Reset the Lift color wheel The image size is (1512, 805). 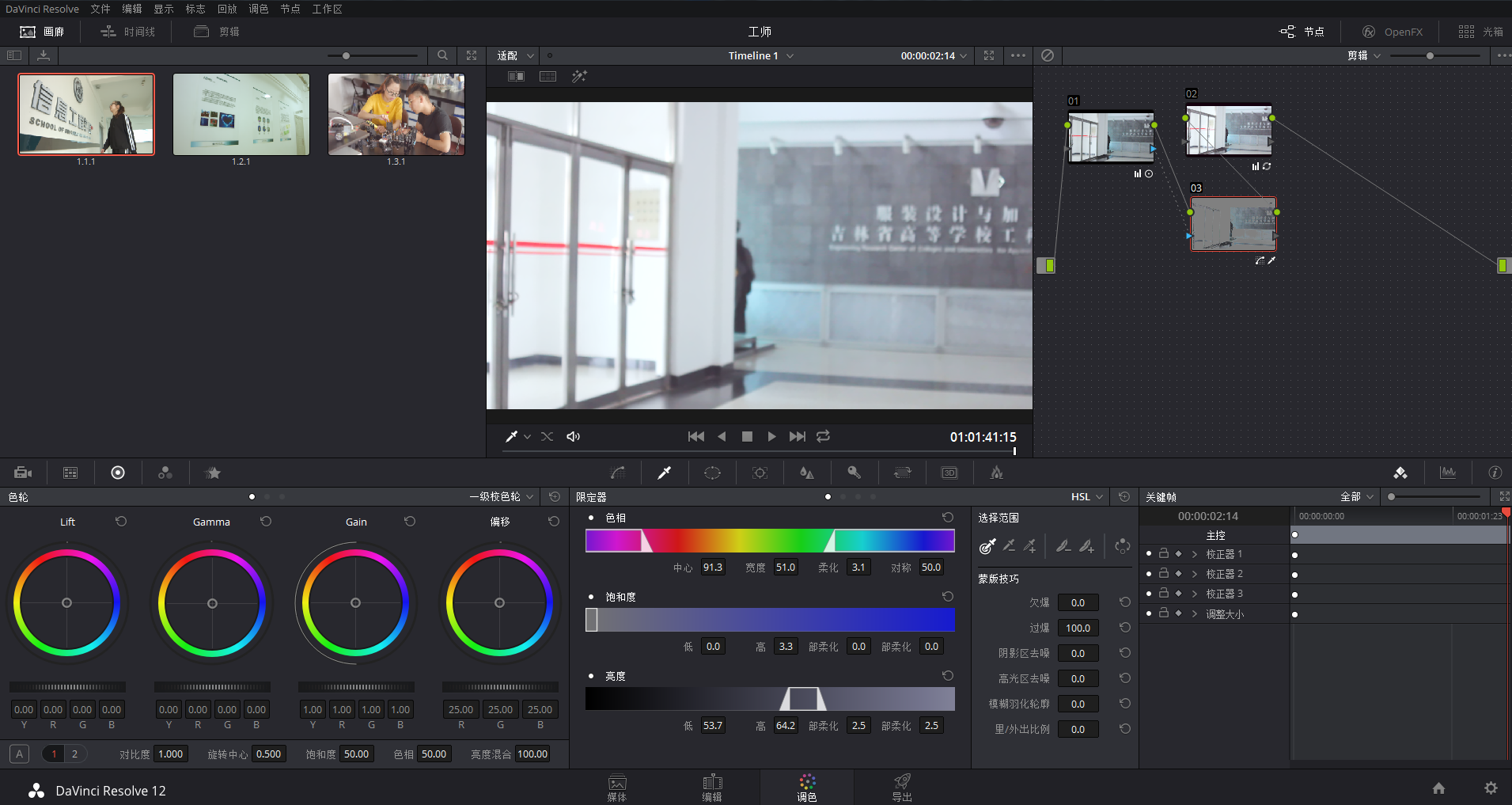coord(121,521)
